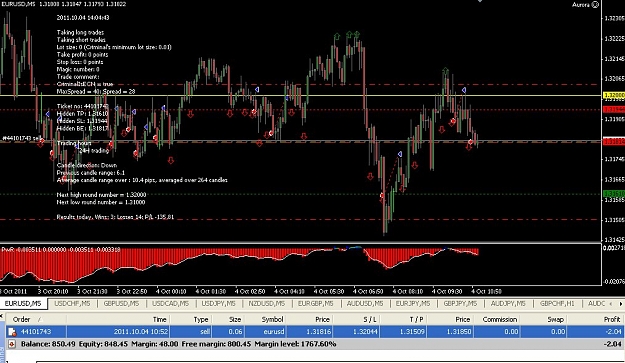Click the 'Next high round number' text
Image resolution: width=625 pixels, height=363 pixels.
click(101, 195)
